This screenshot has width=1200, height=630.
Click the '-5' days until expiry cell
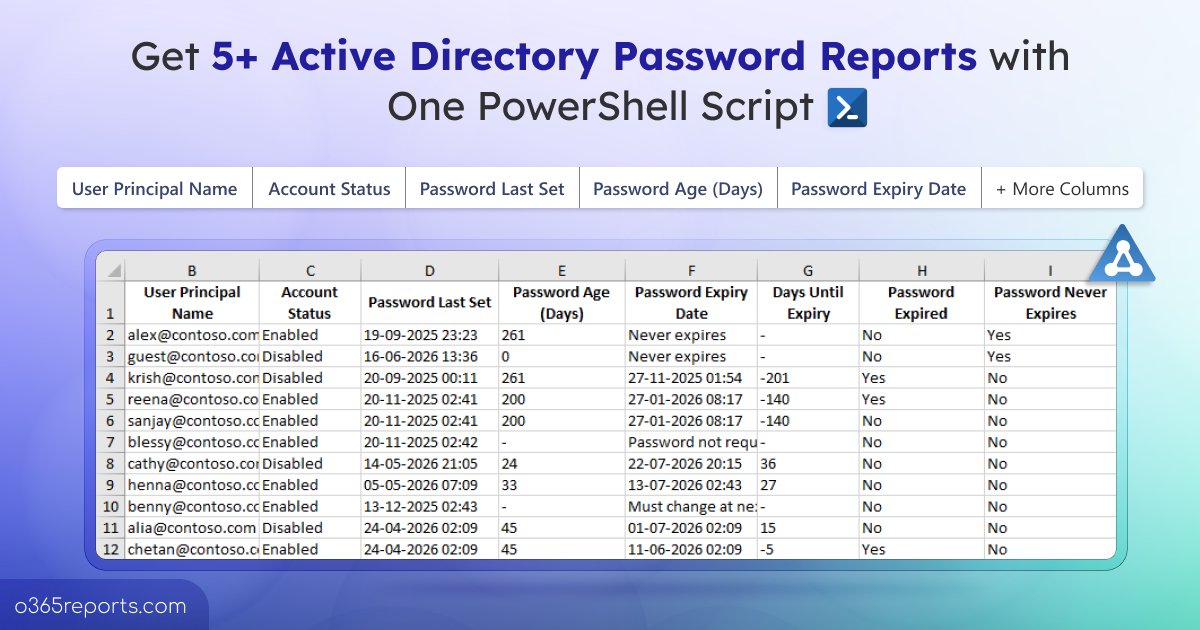click(x=808, y=549)
